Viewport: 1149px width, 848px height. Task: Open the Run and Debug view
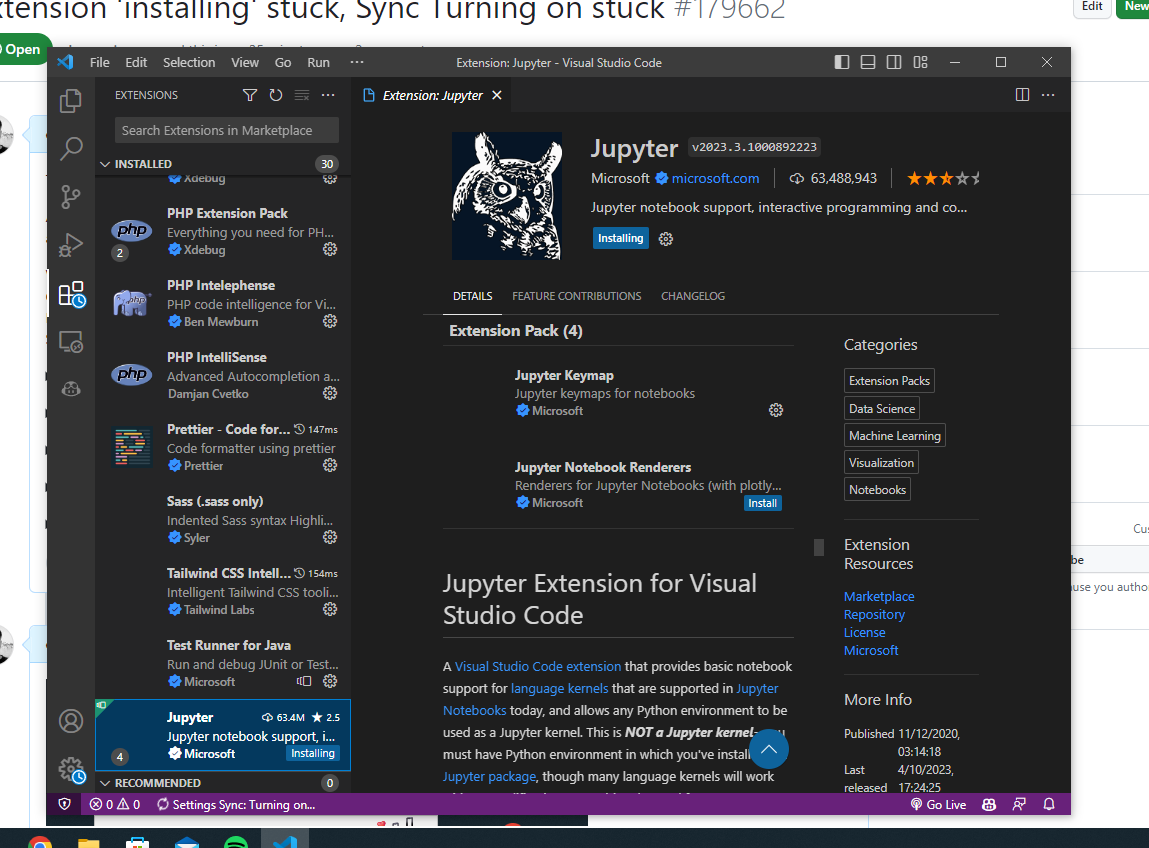point(71,245)
